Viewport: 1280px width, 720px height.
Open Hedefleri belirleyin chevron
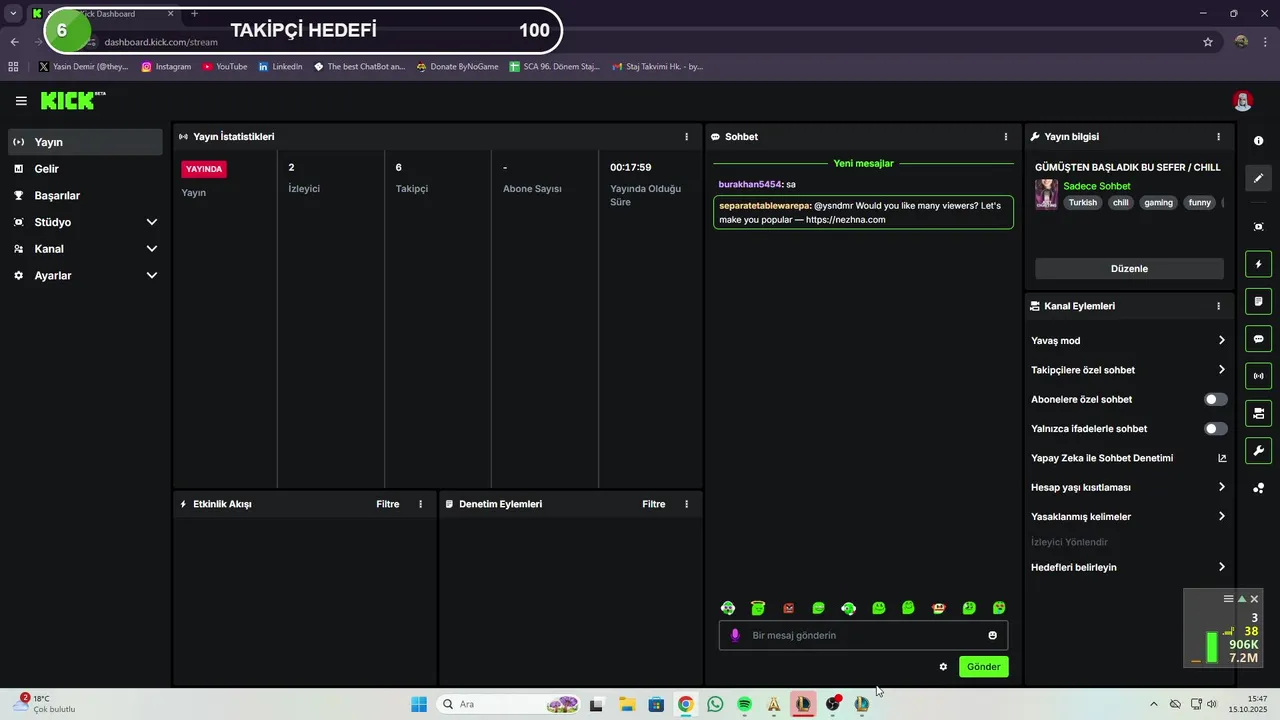(x=1221, y=567)
